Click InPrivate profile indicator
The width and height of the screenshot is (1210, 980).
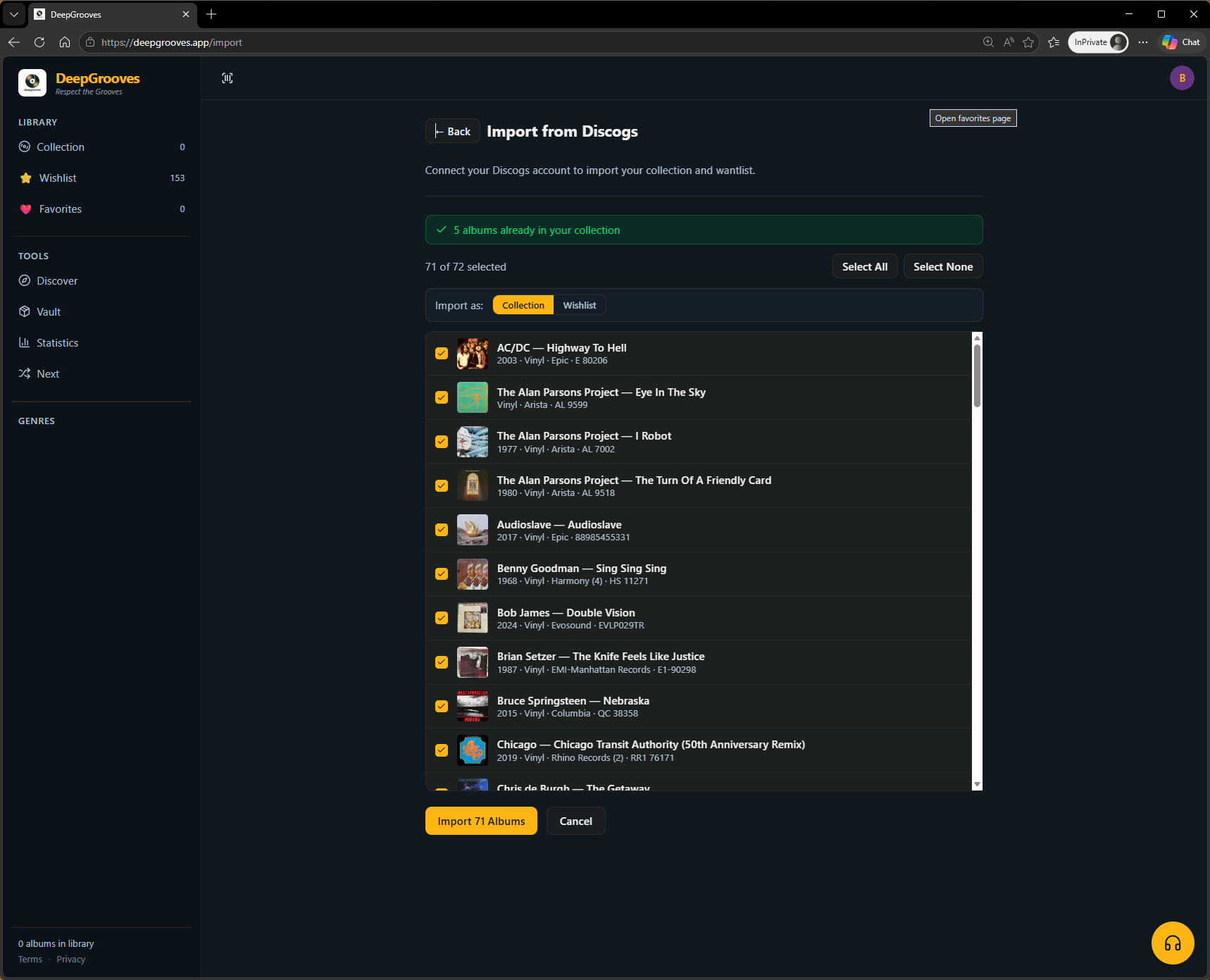(x=1098, y=42)
